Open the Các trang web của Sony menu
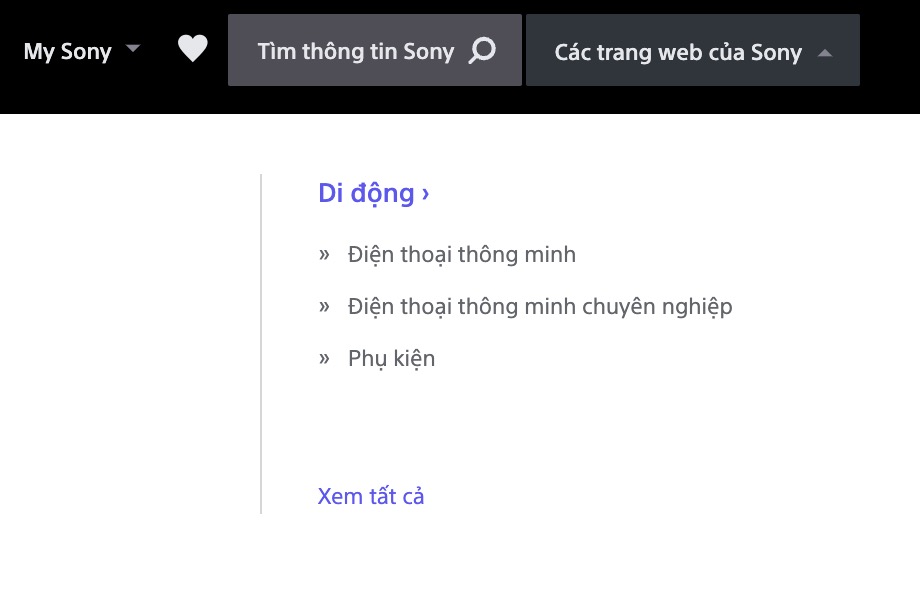The height and width of the screenshot is (594, 920). click(x=678, y=52)
